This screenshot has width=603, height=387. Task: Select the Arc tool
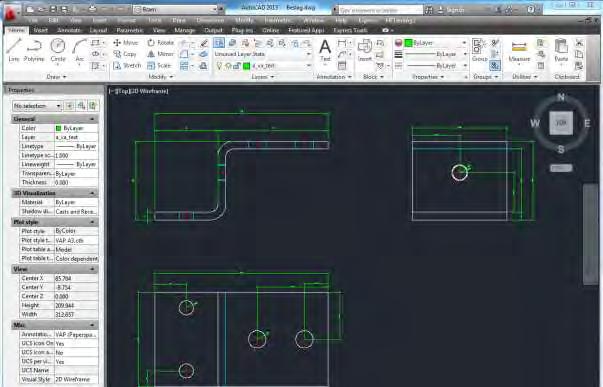click(79, 50)
